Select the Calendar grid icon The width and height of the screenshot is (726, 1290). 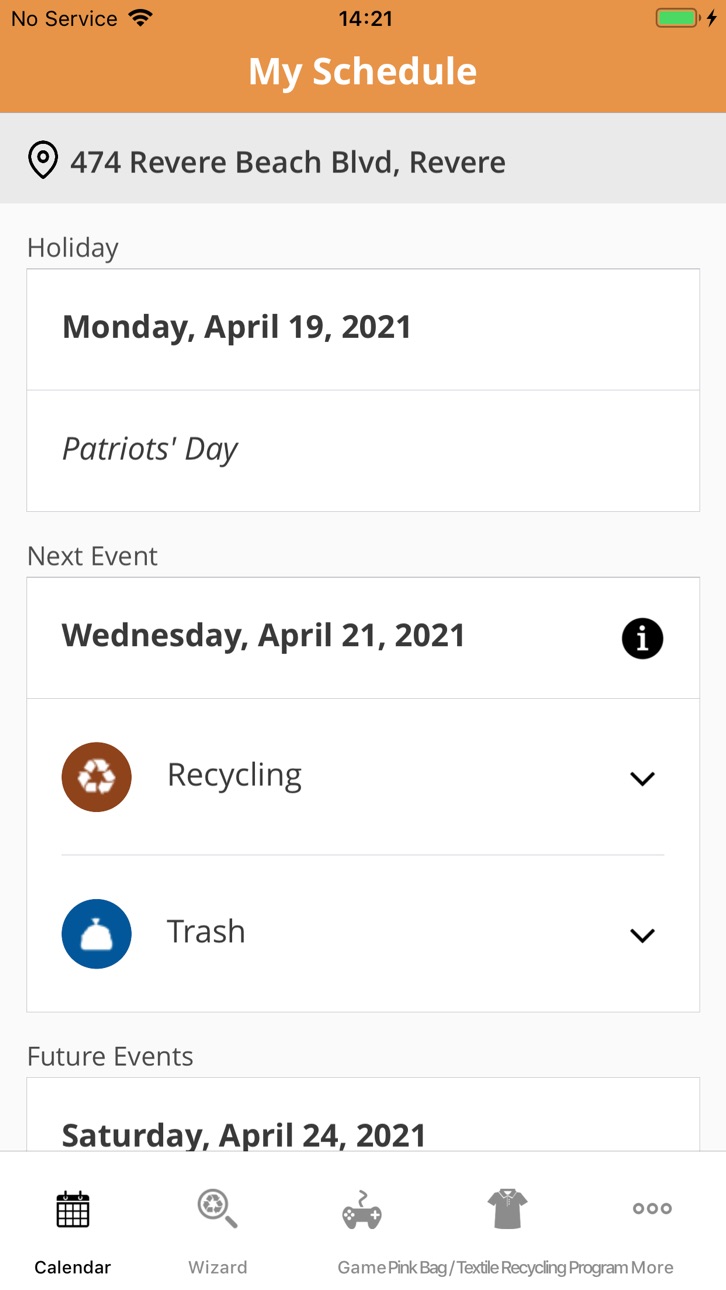tap(73, 1209)
